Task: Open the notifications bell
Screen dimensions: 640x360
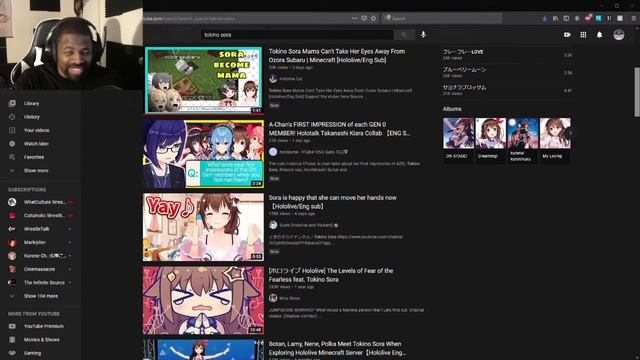Action: click(599, 35)
